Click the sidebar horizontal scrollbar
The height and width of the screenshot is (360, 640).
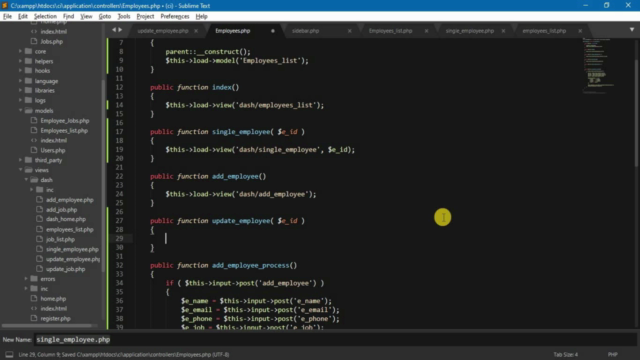pyautogui.click(x=47, y=326)
